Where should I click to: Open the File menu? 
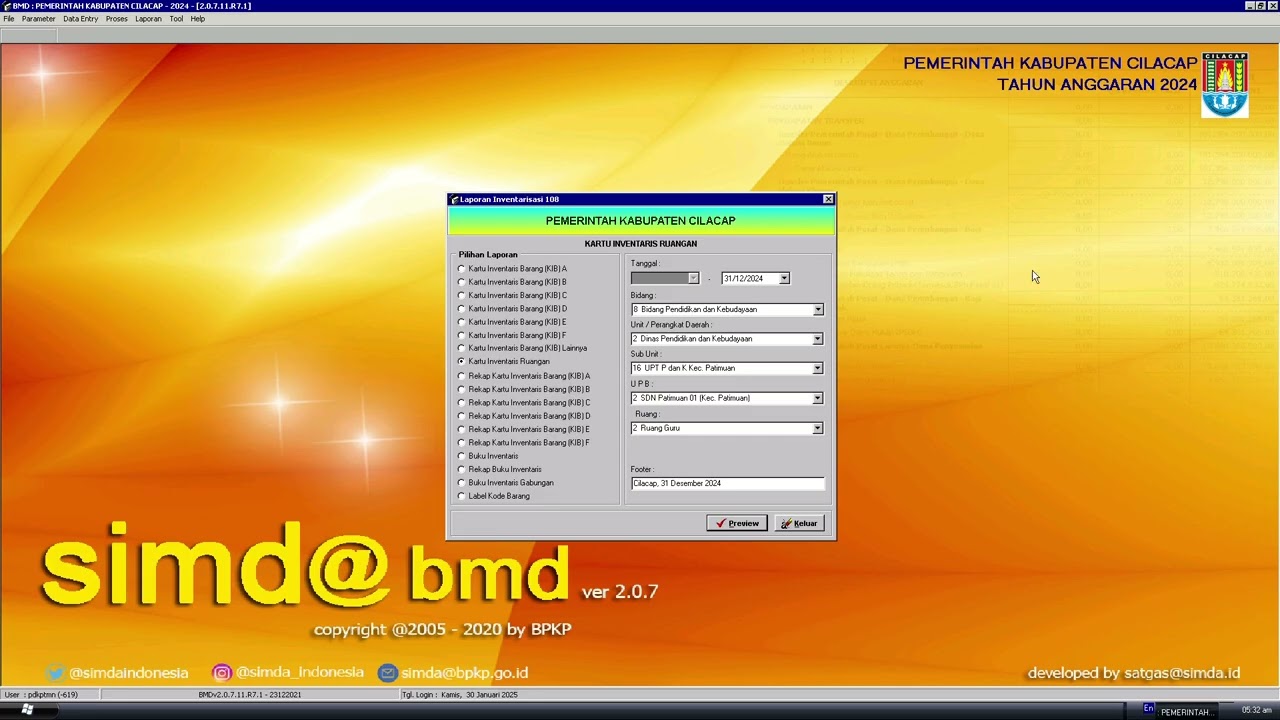click(9, 19)
